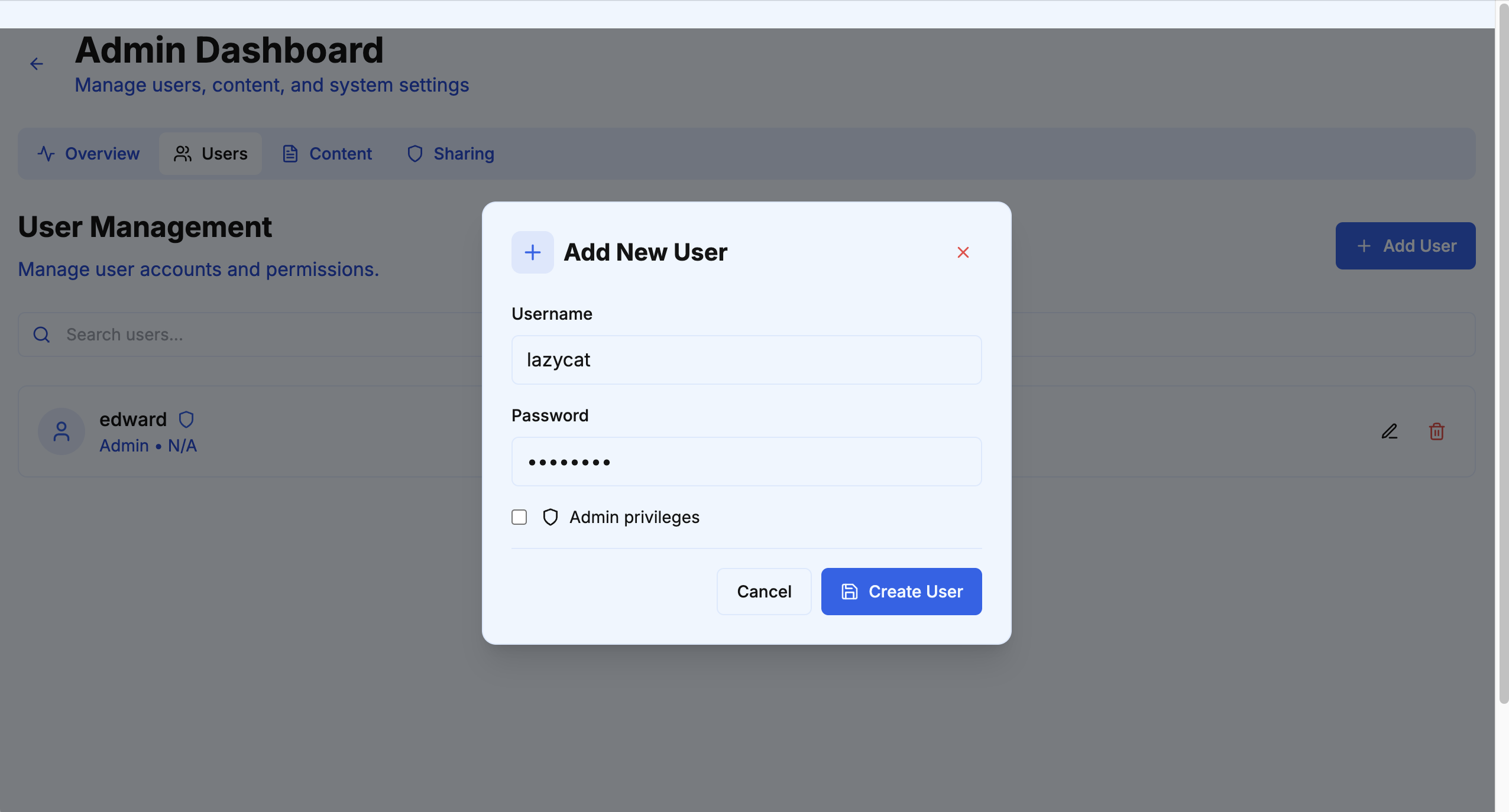Click the save icon on Create User
The image size is (1509, 812).
click(850, 592)
